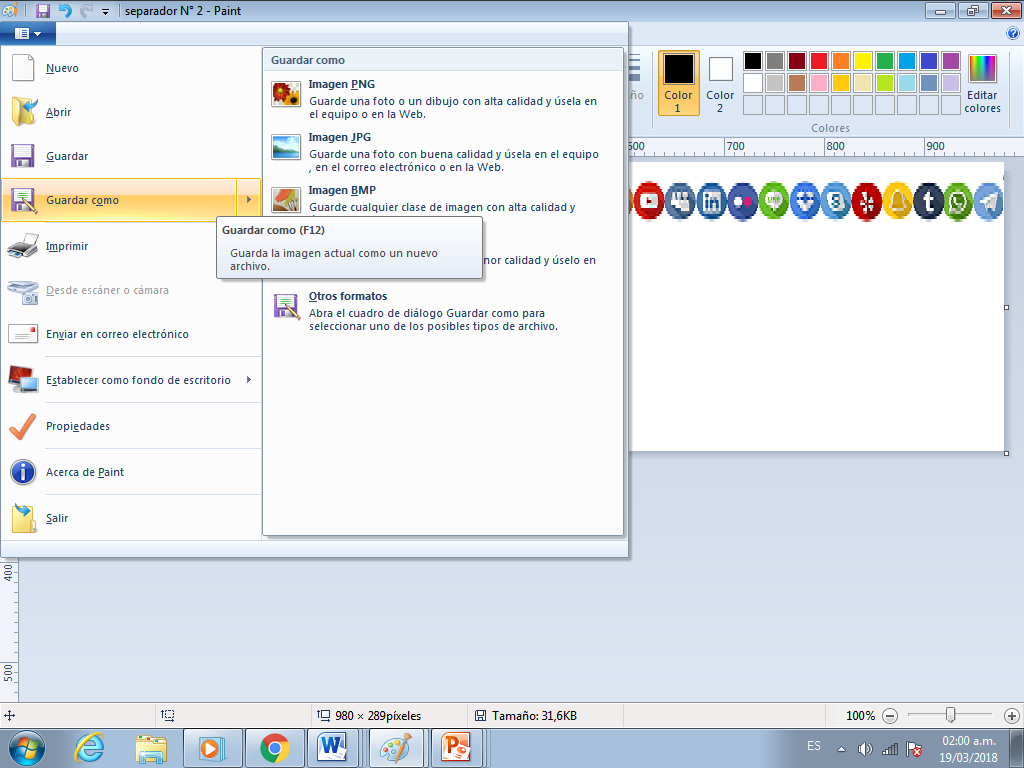
Task: Open Otros formatos save dialog
Action: point(443,311)
